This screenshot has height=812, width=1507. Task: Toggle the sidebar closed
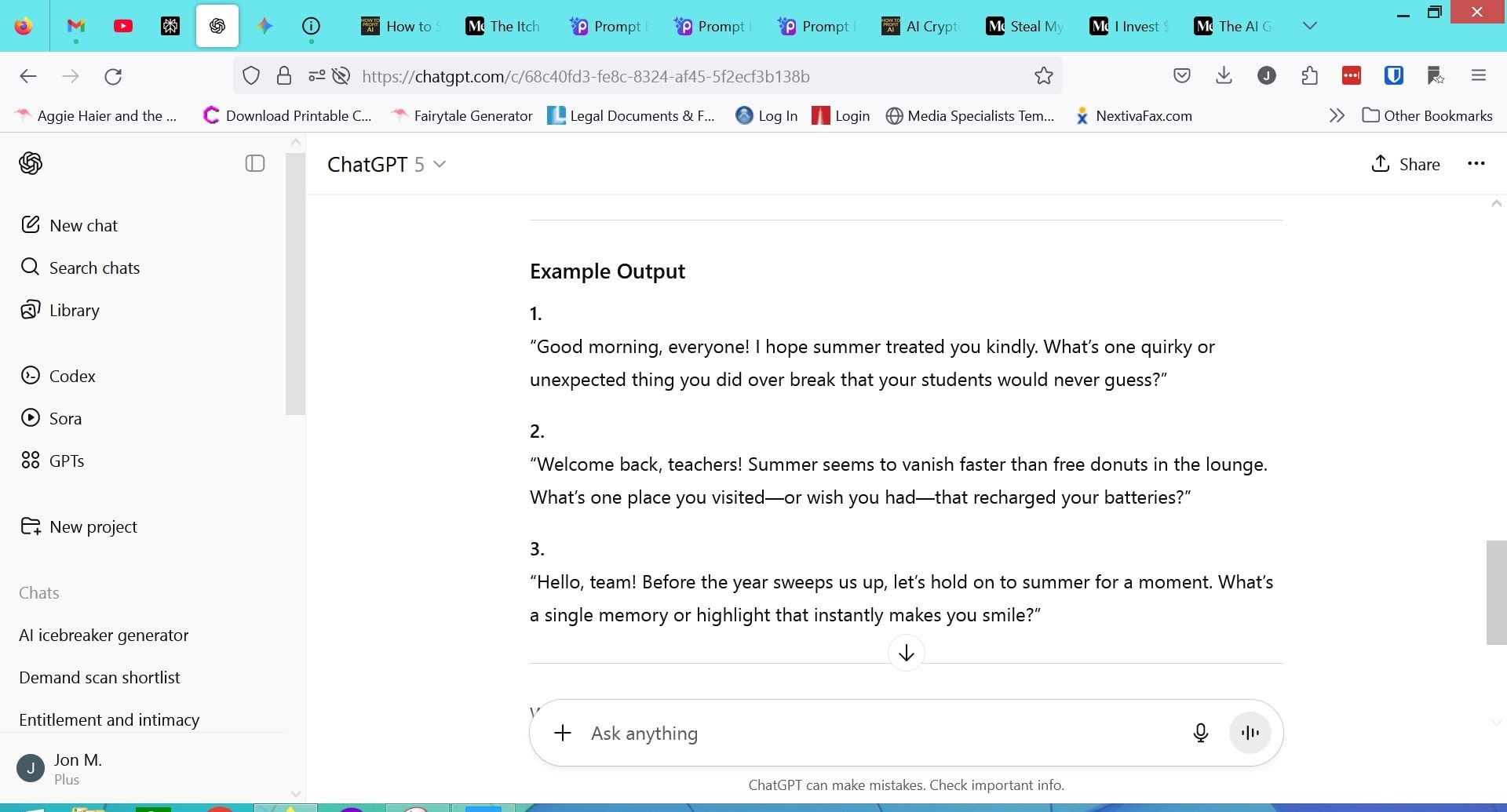[255, 163]
